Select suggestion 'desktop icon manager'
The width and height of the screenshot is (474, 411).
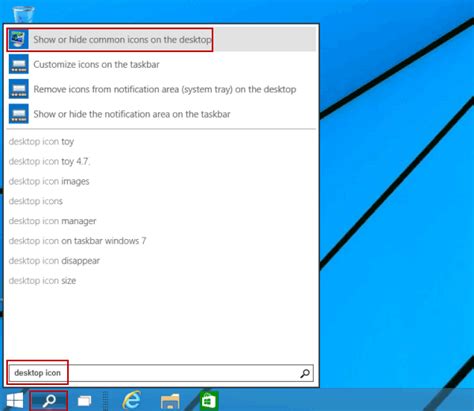(52, 221)
